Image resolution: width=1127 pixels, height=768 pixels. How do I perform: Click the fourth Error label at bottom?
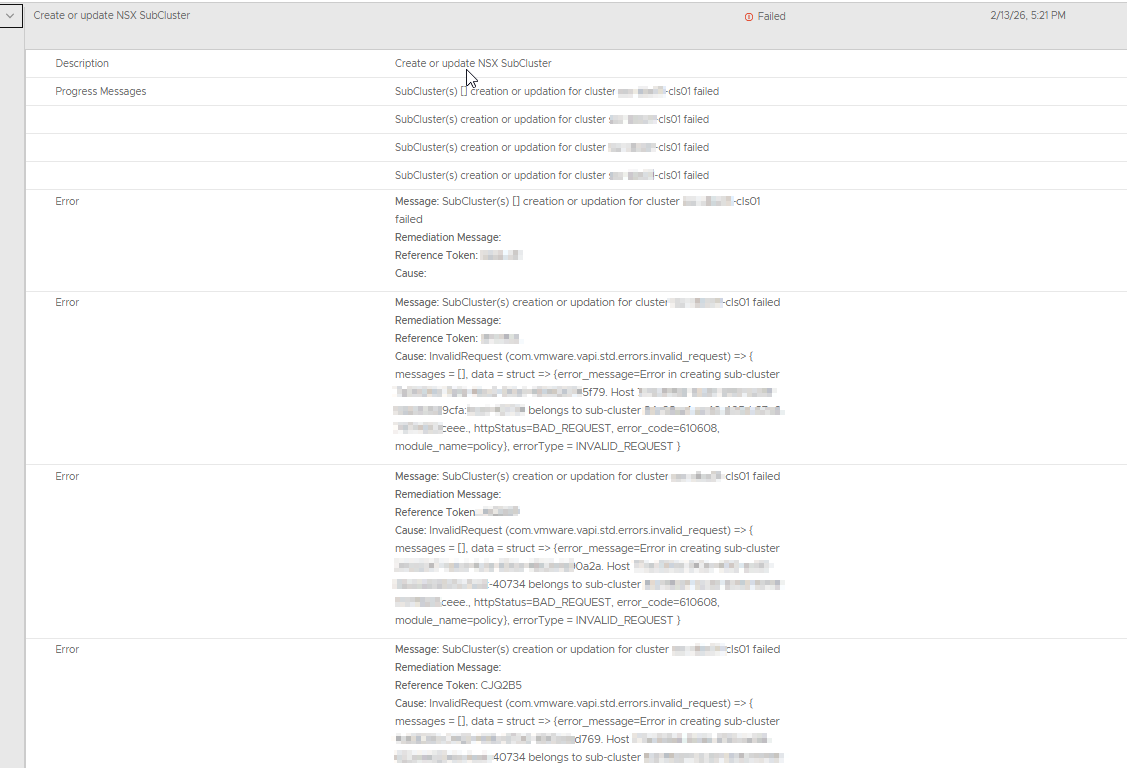(67, 650)
